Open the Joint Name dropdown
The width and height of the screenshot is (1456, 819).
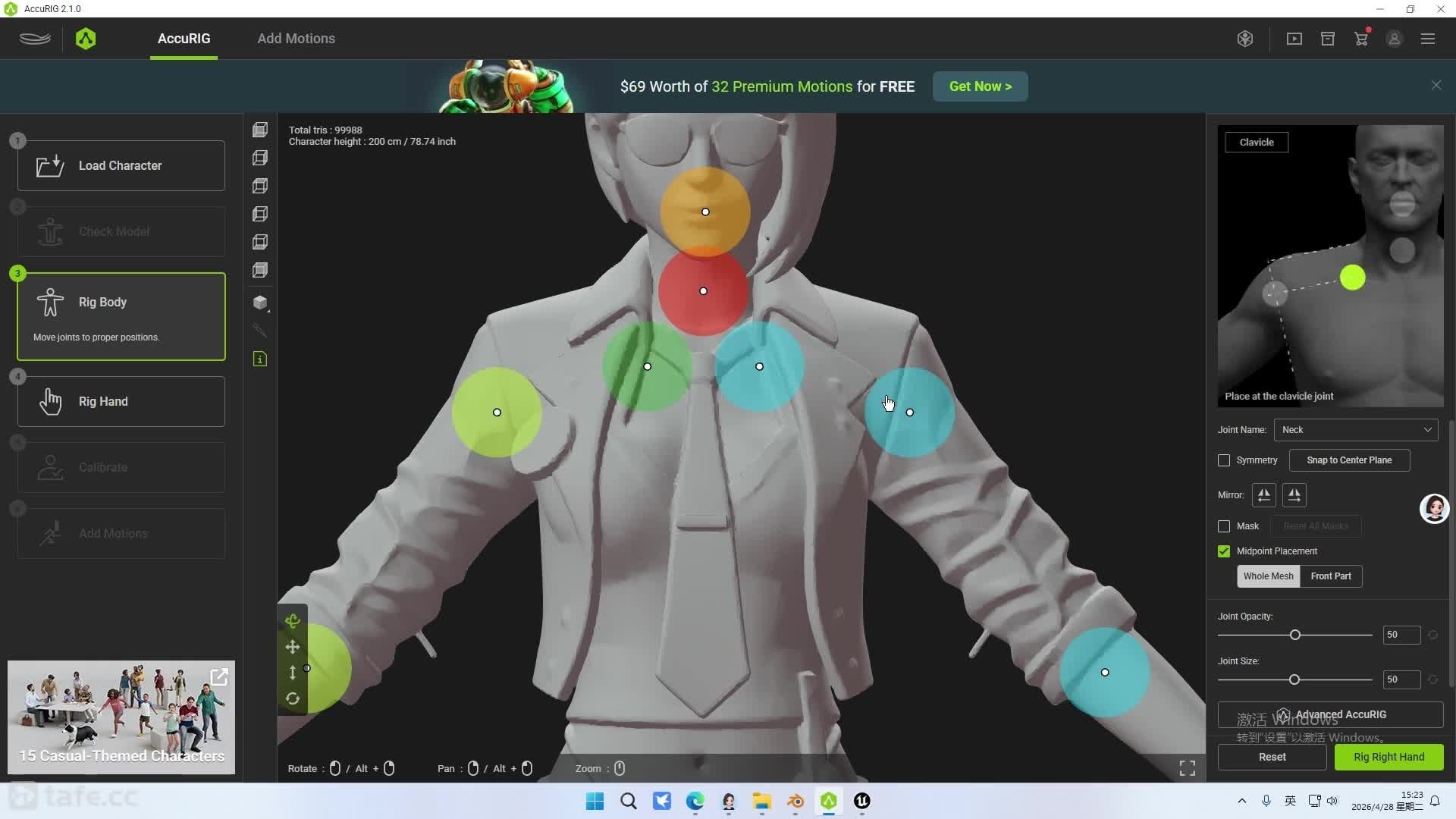click(1357, 430)
